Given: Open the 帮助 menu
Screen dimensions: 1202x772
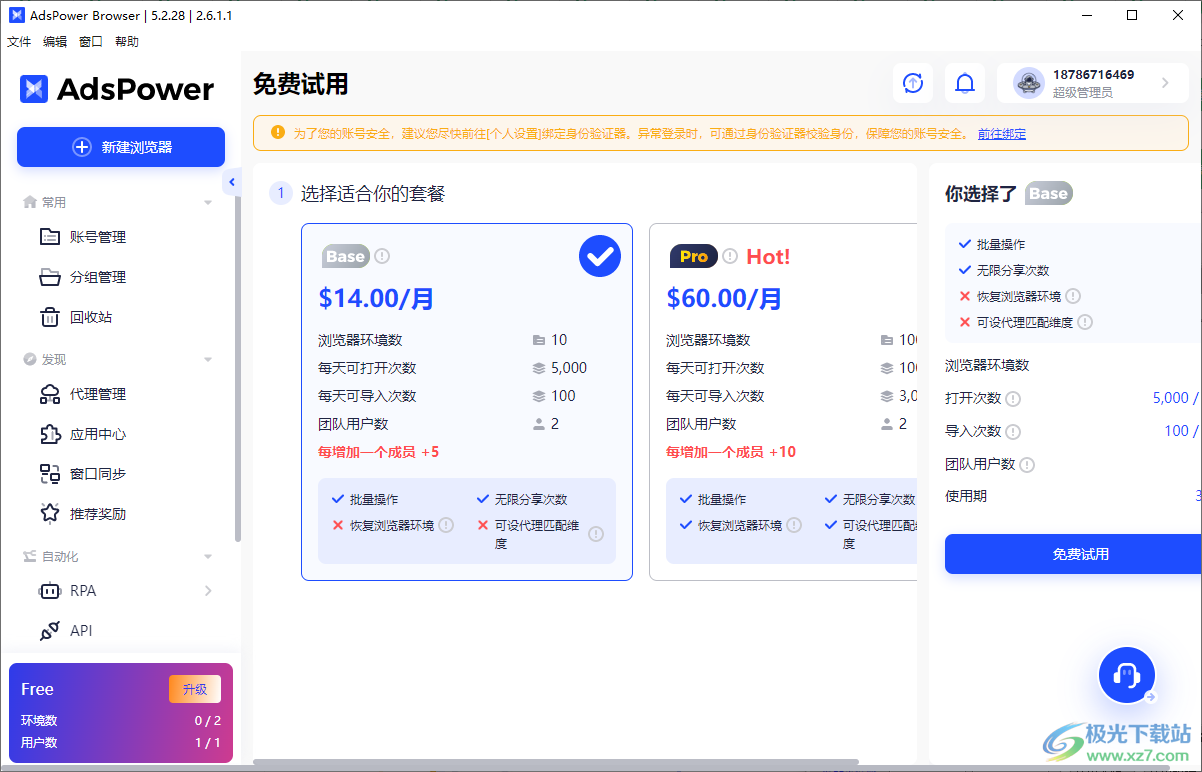Looking at the screenshot, I should [126, 41].
